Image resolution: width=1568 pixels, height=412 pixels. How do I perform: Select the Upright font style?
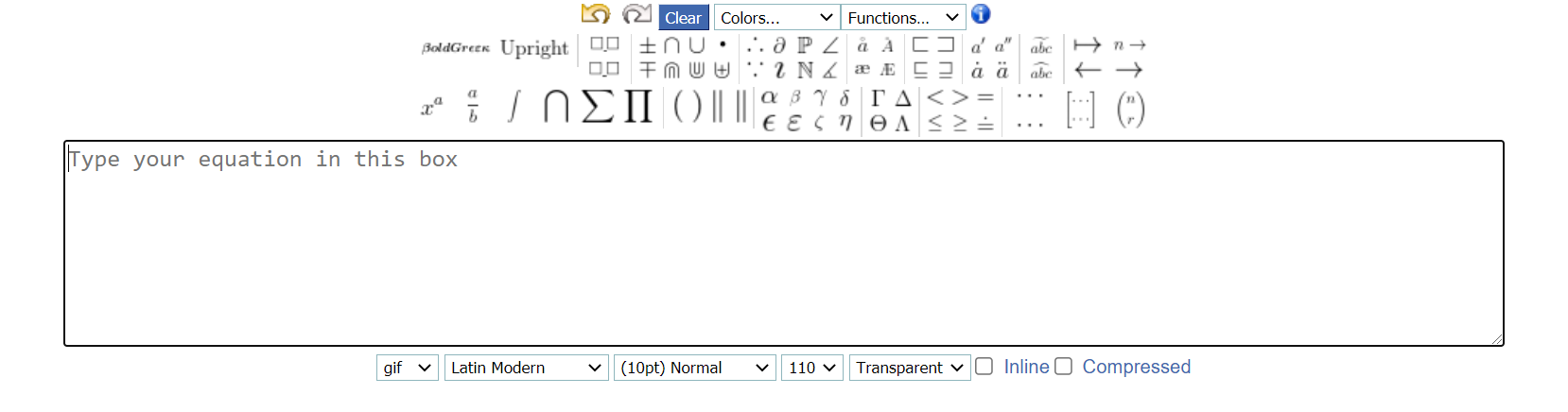point(534,48)
